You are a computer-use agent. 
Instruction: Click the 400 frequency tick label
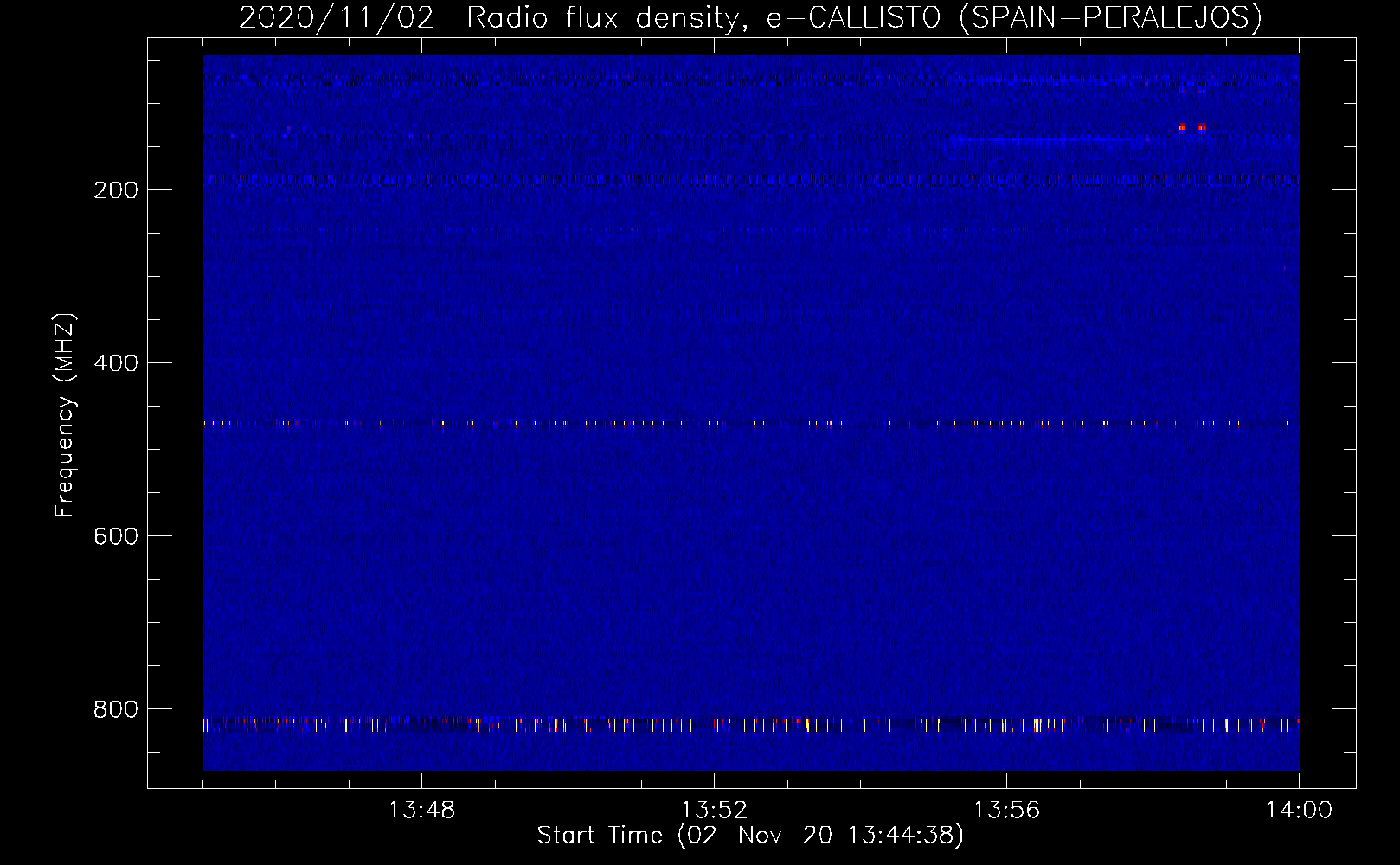(116, 363)
